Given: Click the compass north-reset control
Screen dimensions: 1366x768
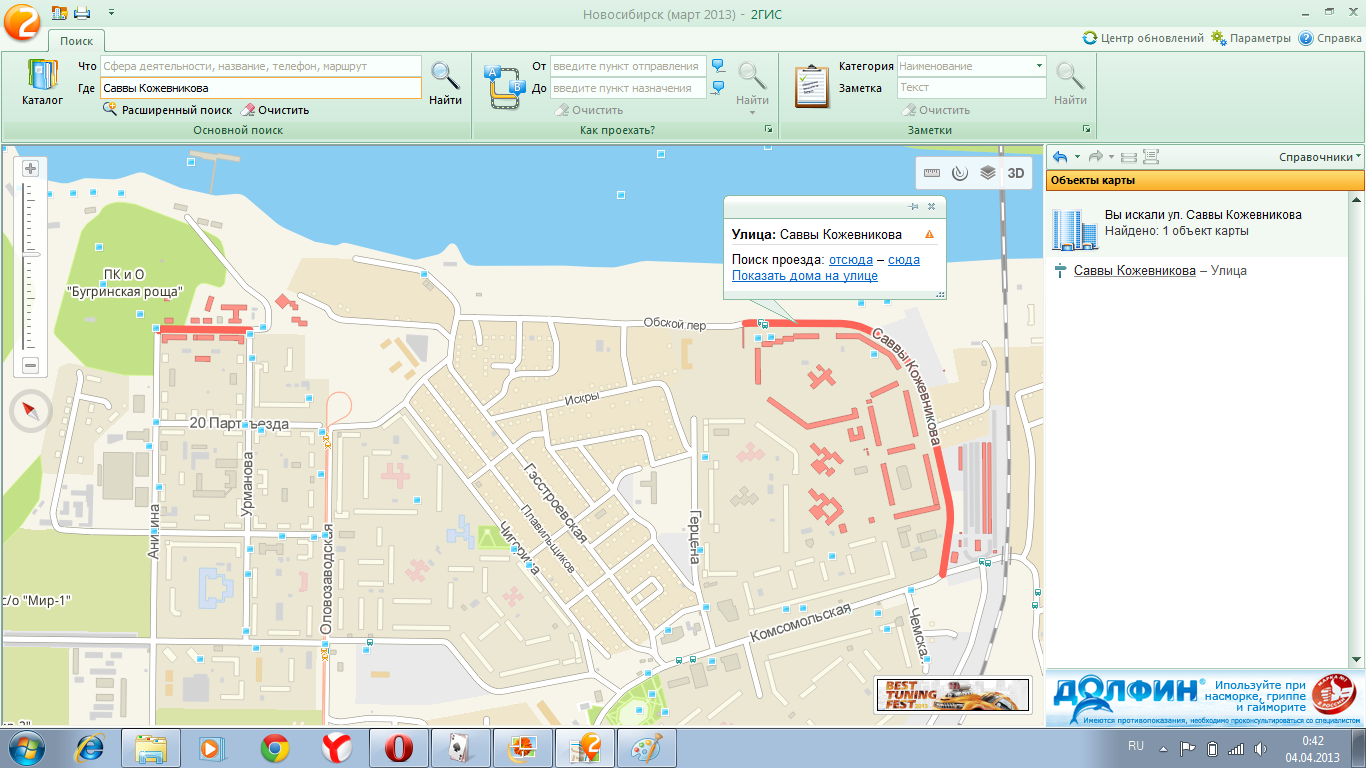Looking at the screenshot, I should [31, 410].
